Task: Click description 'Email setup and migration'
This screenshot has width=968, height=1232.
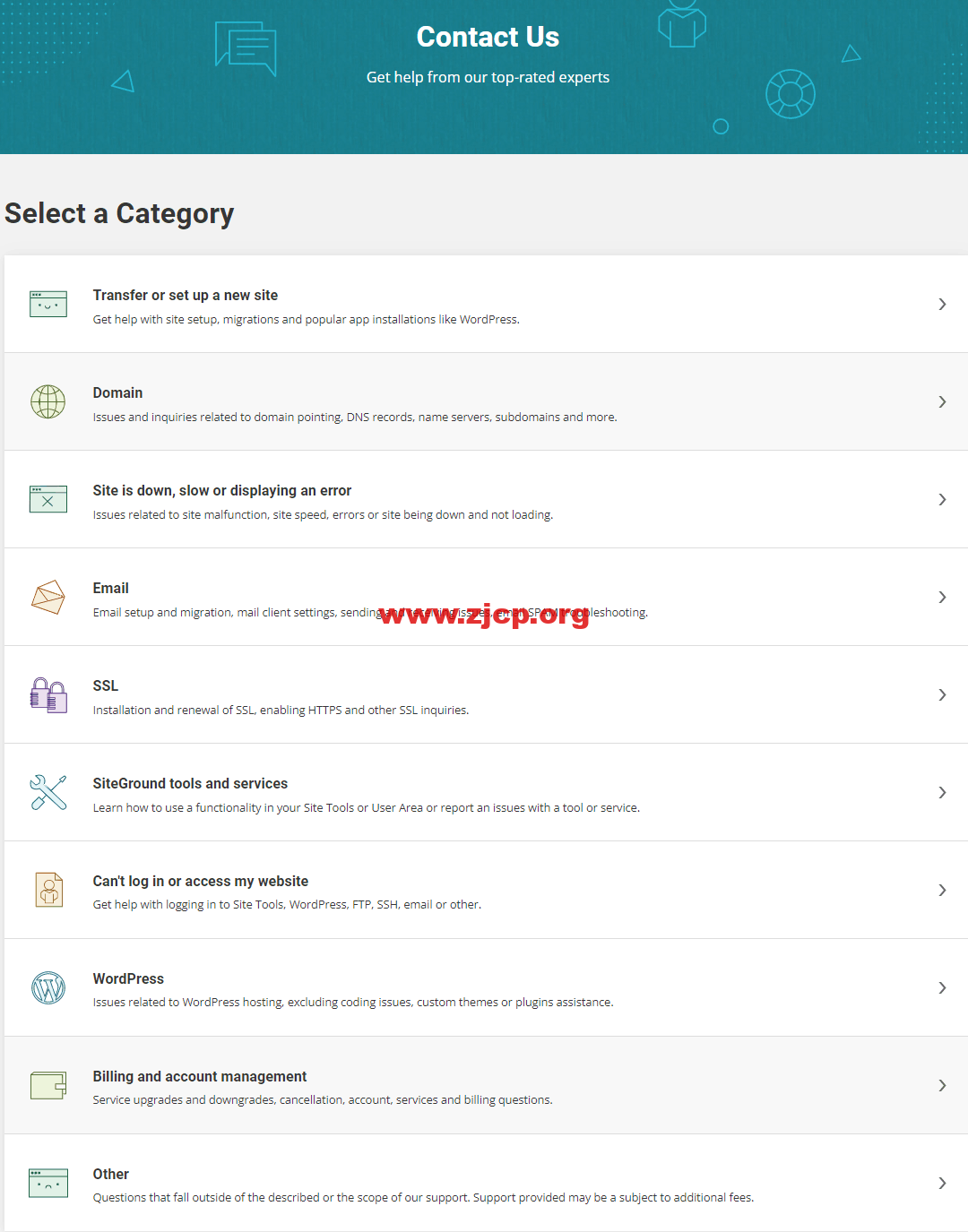Action: pyautogui.click(x=370, y=612)
